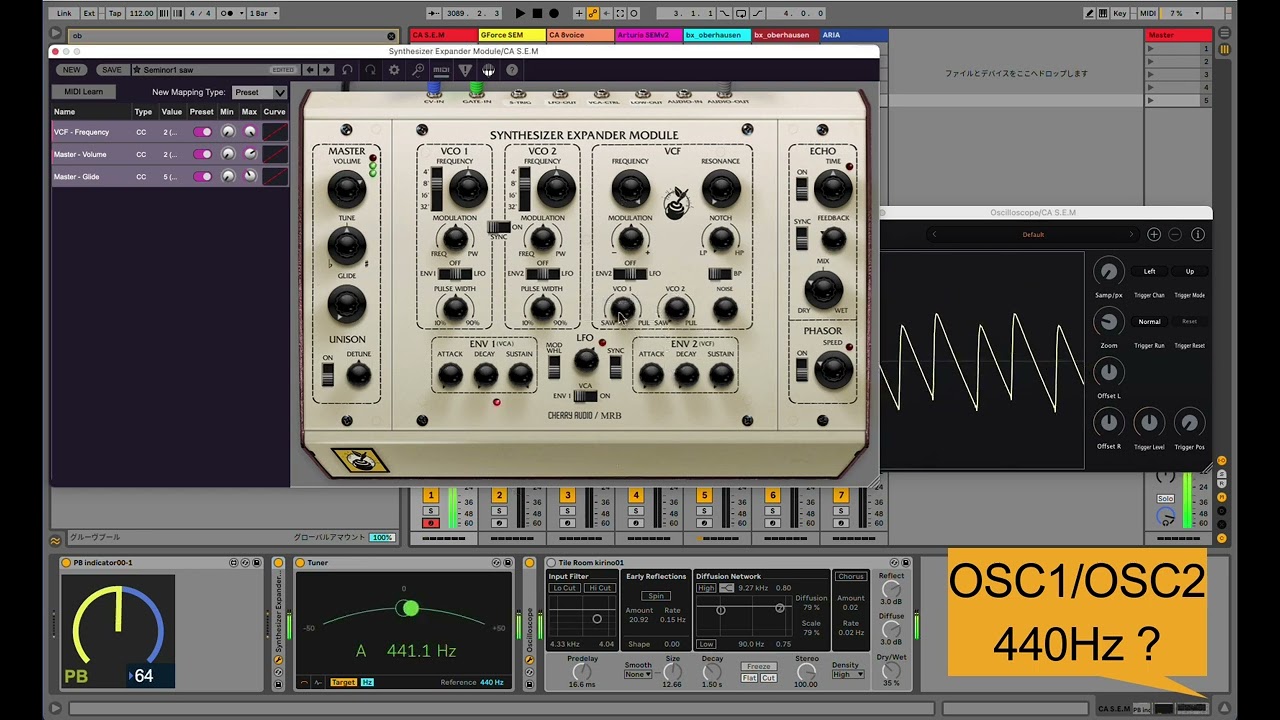Toggle the Draw Mode pencil icon
The image size is (1280, 720).
[x=1090, y=13]
